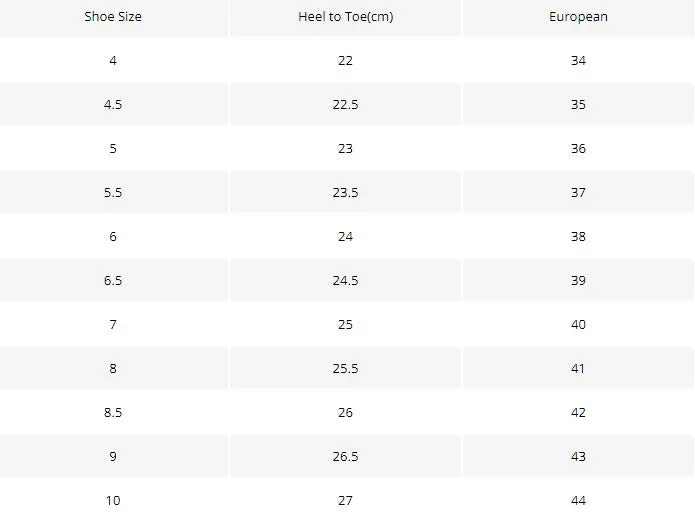
Task: Click shoe size 7 cell
Action: click(x=113, y=324)
